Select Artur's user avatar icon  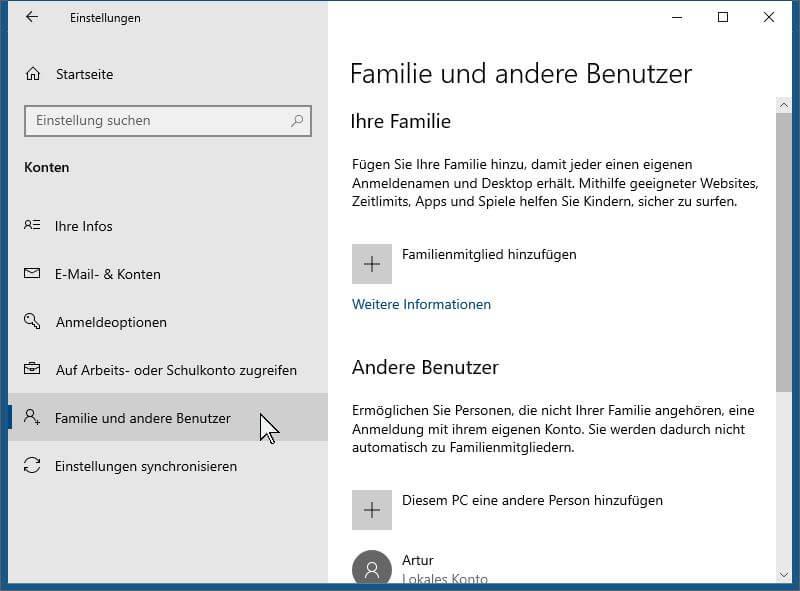(372, 568)
